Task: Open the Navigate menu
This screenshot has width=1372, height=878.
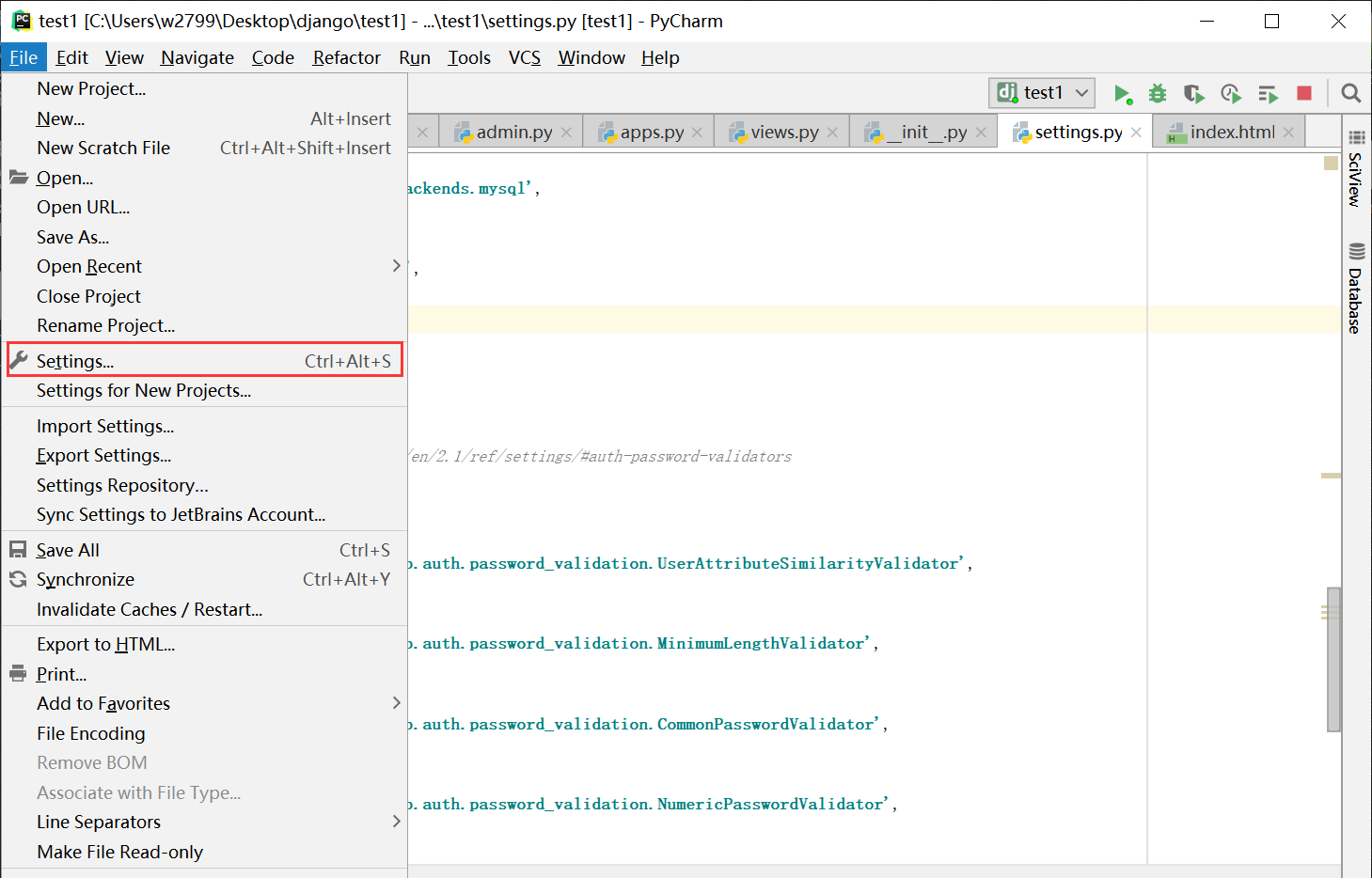Action: pos(197,57)
